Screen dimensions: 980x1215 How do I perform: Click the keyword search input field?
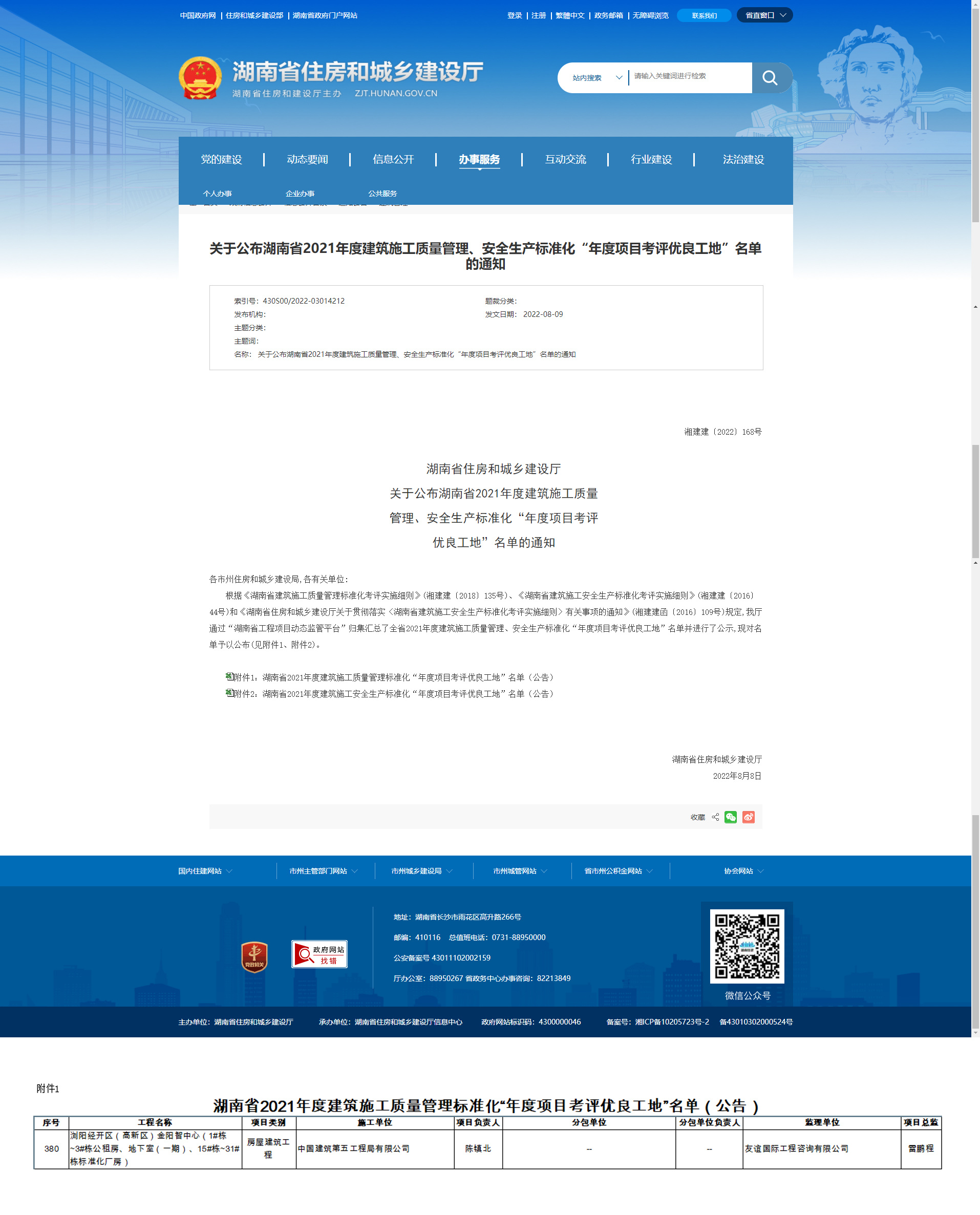click(x=690, y=77)
